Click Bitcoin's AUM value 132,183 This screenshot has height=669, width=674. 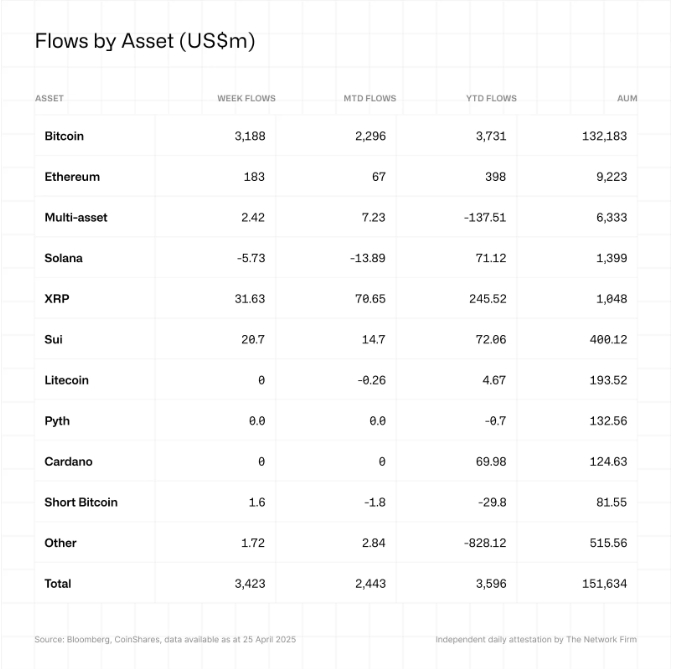click(x=604, y=136)
